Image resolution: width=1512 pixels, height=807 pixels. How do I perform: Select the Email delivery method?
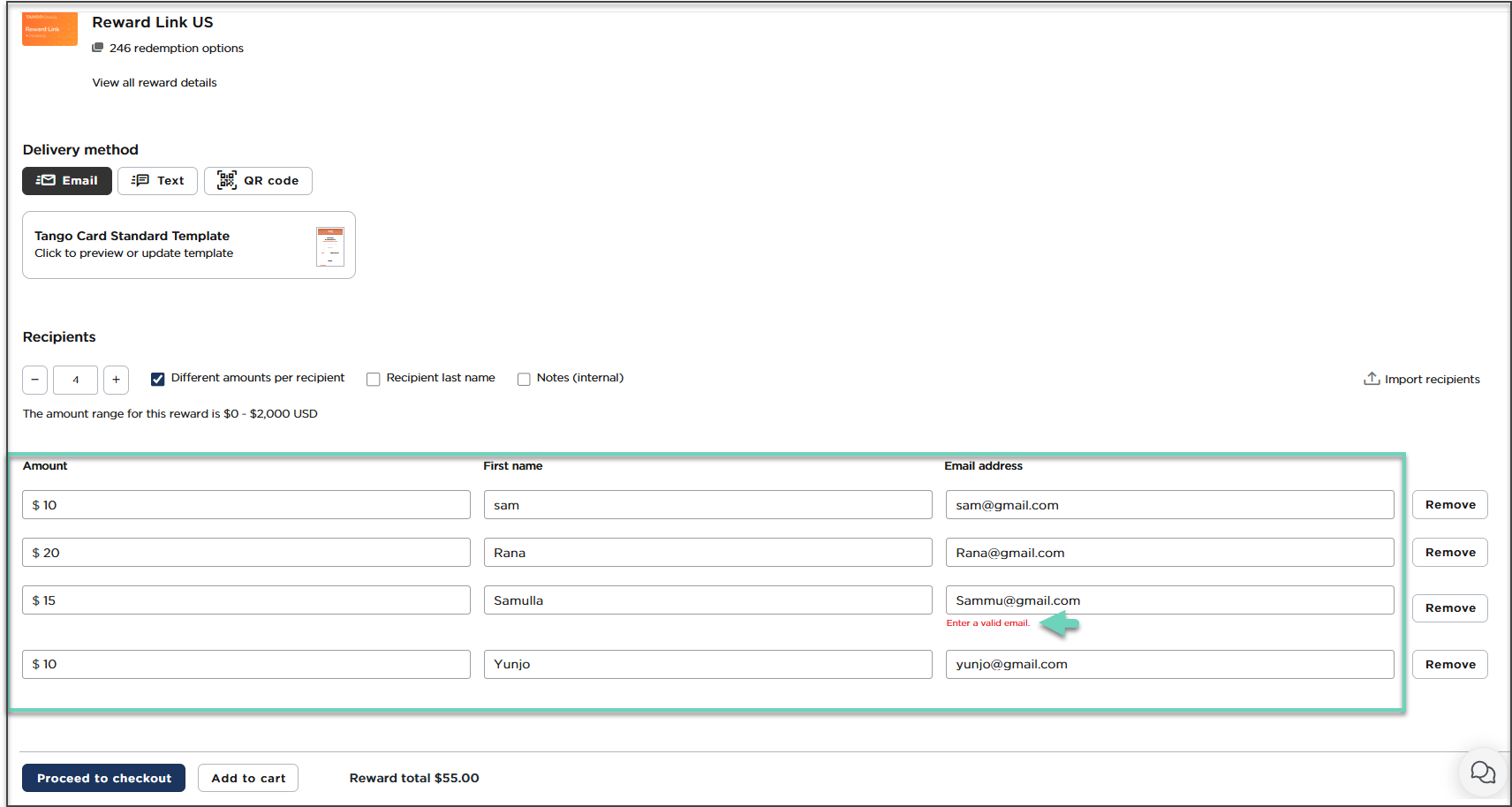click(67, 181)
